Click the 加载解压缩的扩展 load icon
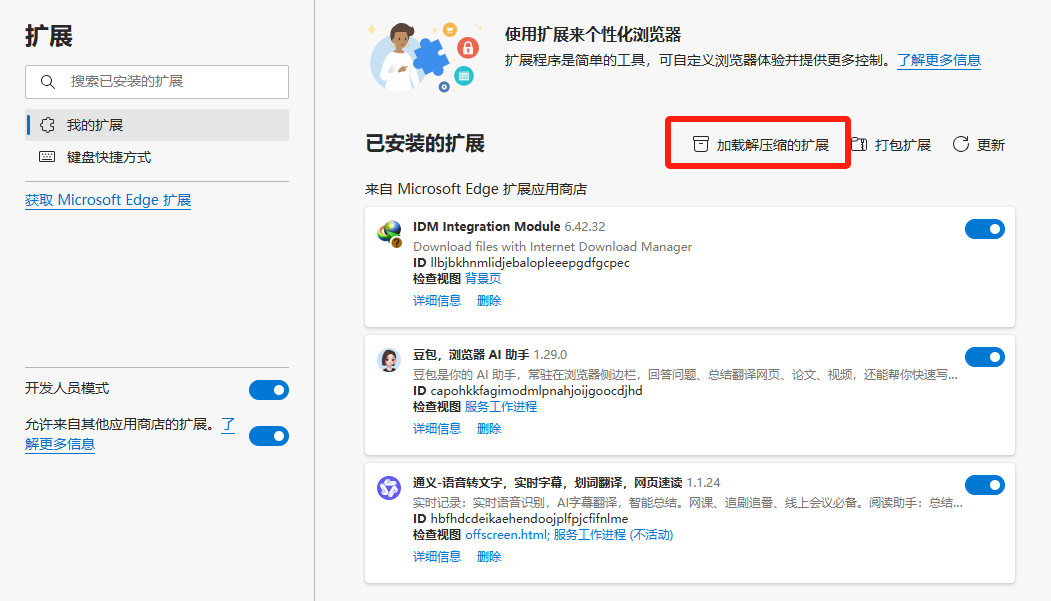The image size is (1051, 601). click(700, 144)
